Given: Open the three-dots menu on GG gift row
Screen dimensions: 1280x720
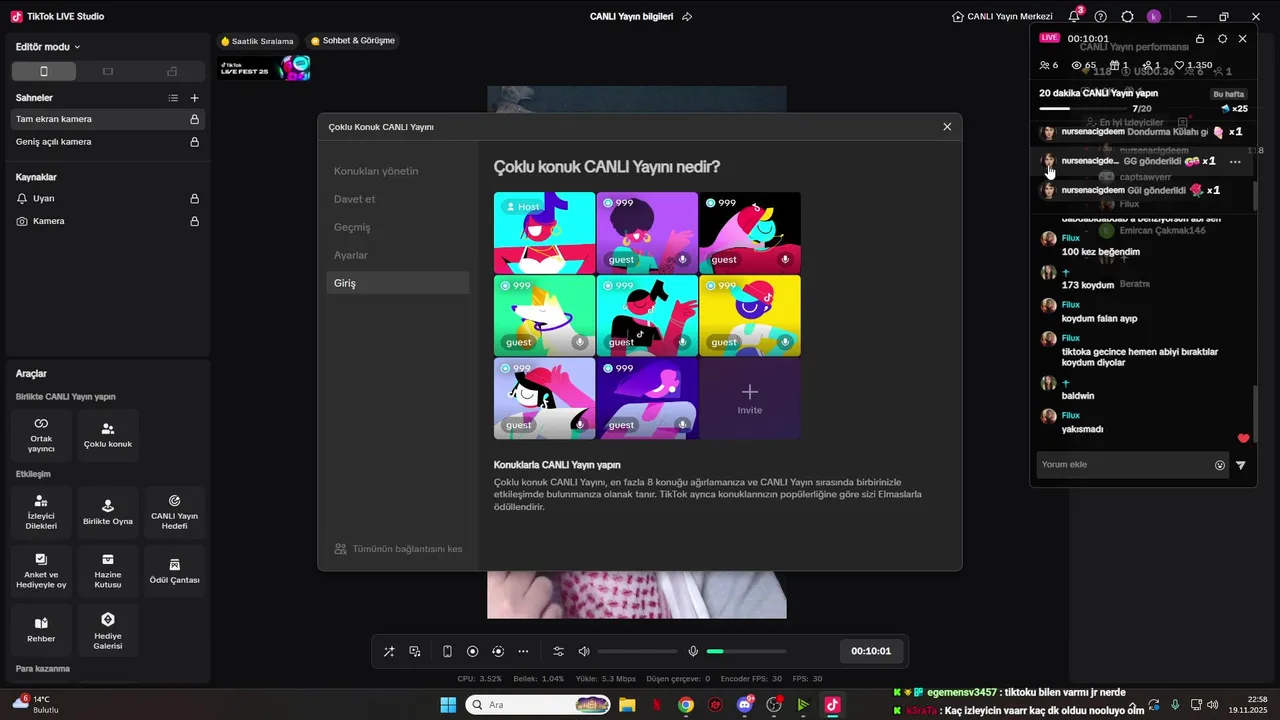Looking at the screenshot, I should [x=1235, y=161].
